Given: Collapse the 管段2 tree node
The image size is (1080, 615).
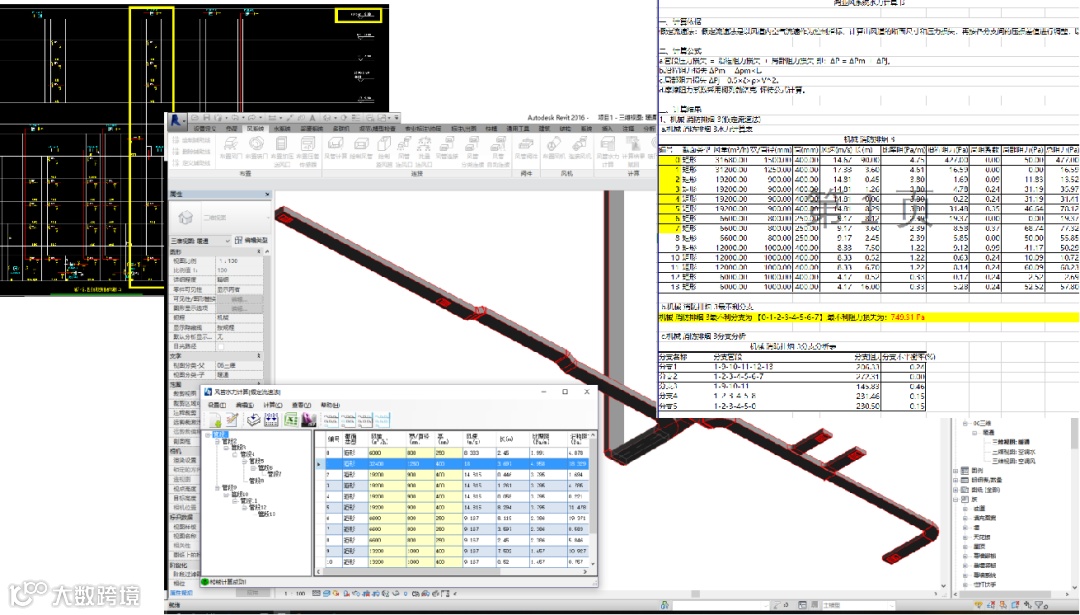Looking at the screenshot, I should point(218,441).
